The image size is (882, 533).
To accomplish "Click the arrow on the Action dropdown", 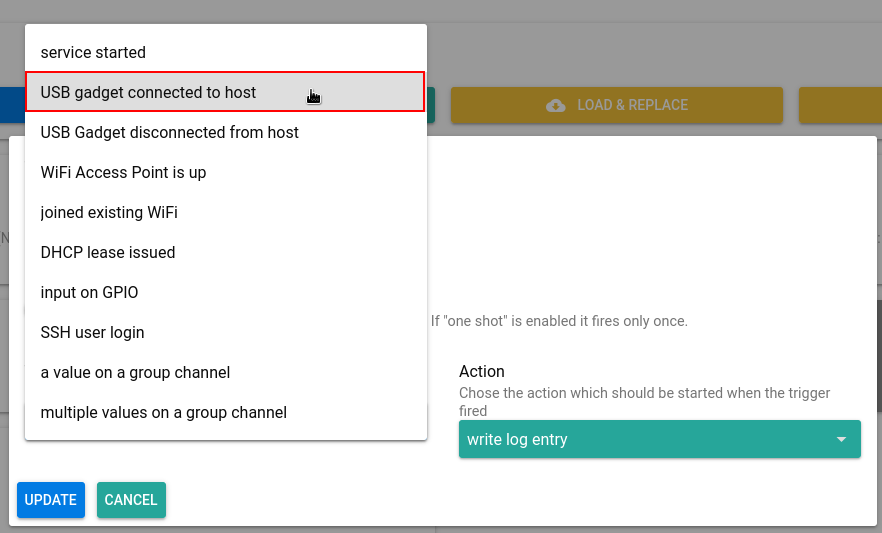I will click(841, 440).
